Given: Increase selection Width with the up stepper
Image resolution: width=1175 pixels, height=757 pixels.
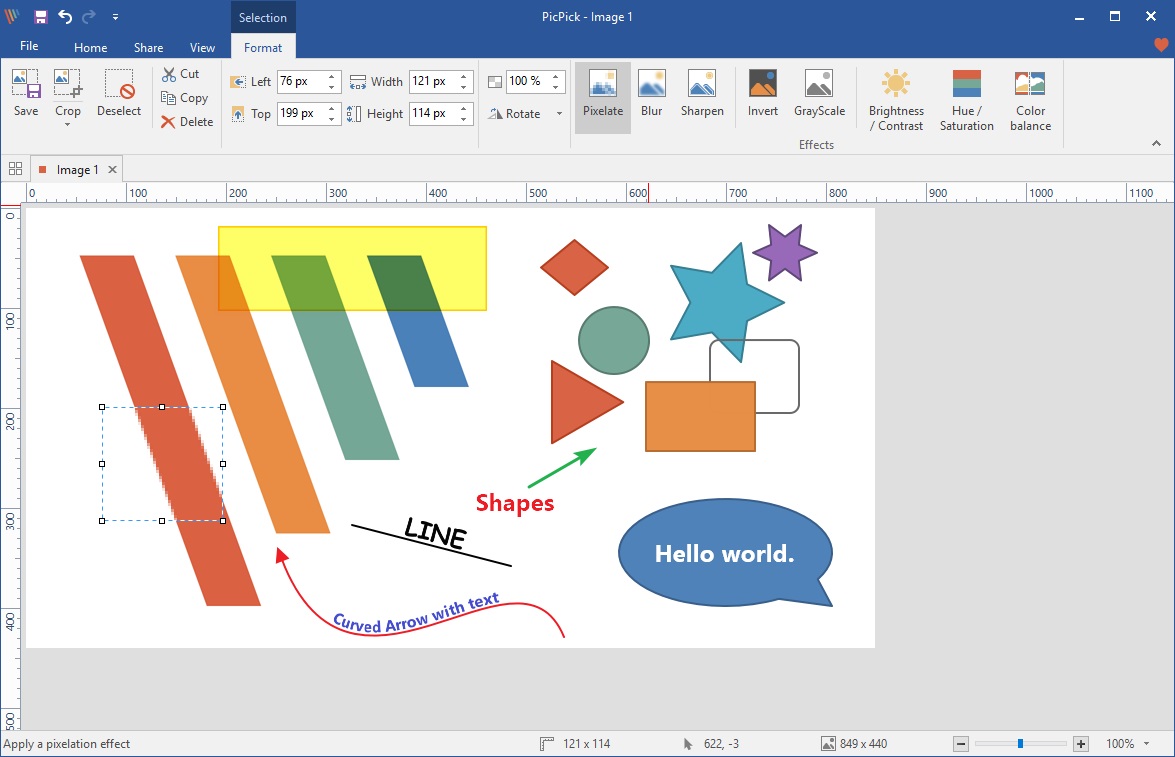Looking at the screenshot, I should pyautogui.click(x=462, y=75).
